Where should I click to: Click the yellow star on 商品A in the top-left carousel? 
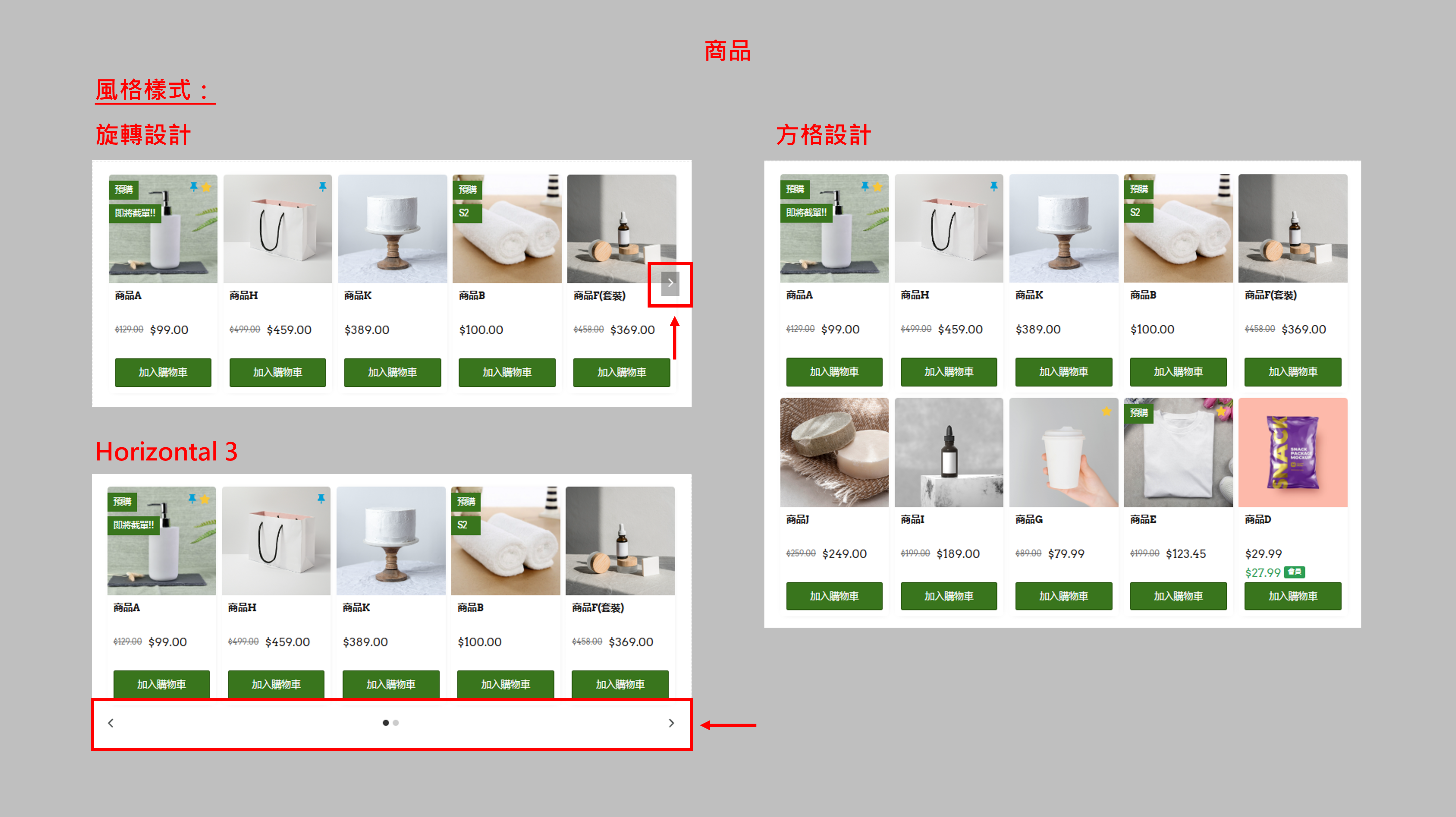206,187
